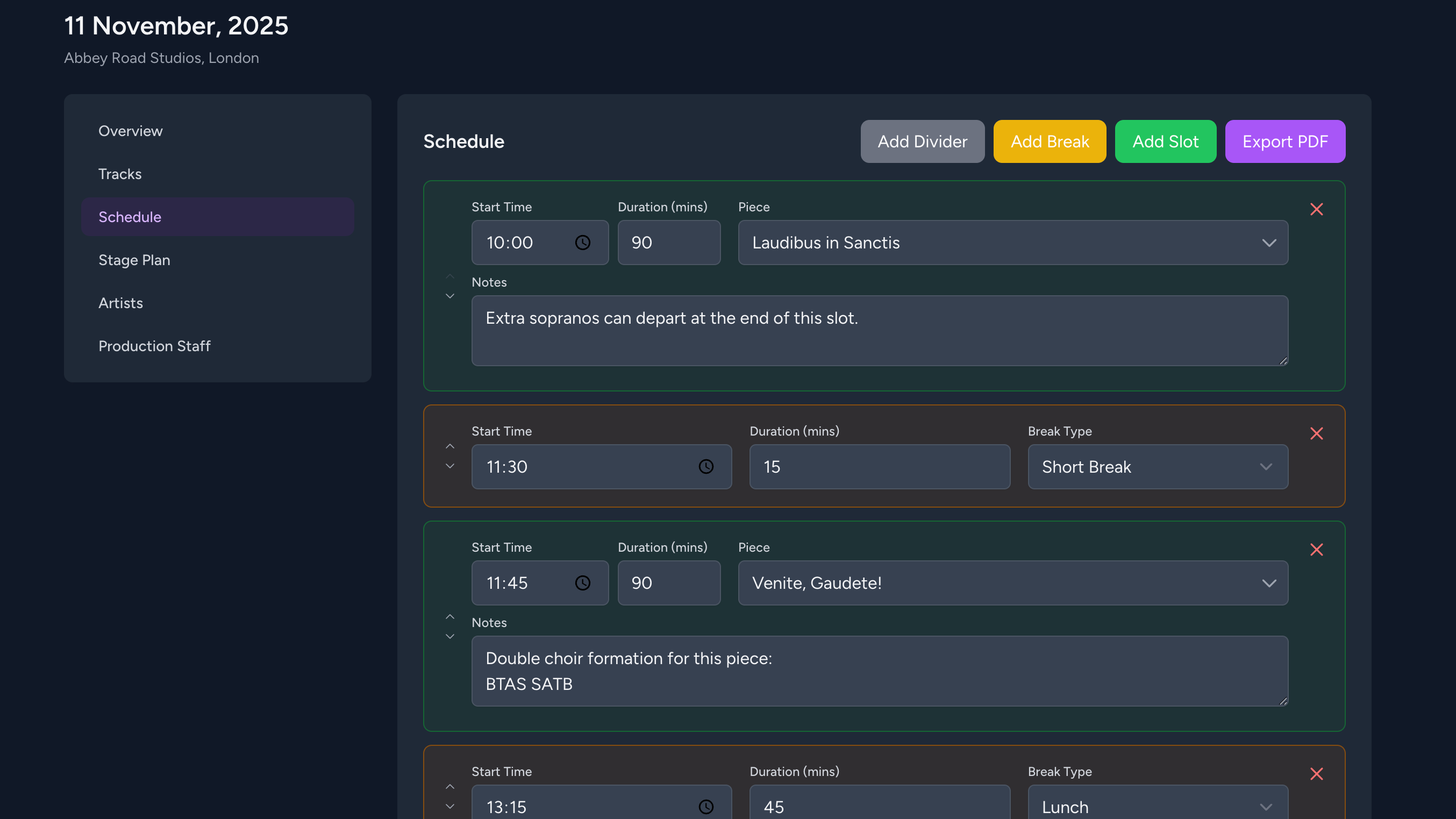Move the Short Break up in the schedule
Viewport: 1456px width, 819px height.
tap(450, 446)
